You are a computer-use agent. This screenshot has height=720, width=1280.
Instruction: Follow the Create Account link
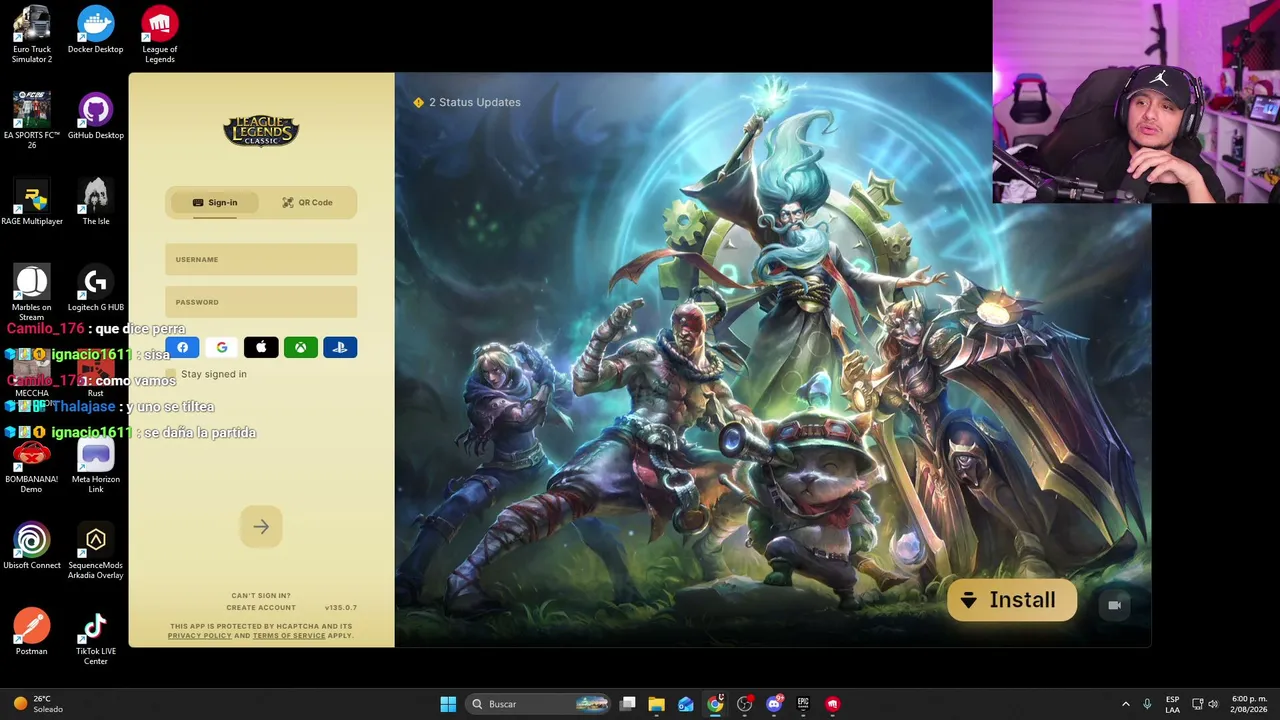point(261,608)
